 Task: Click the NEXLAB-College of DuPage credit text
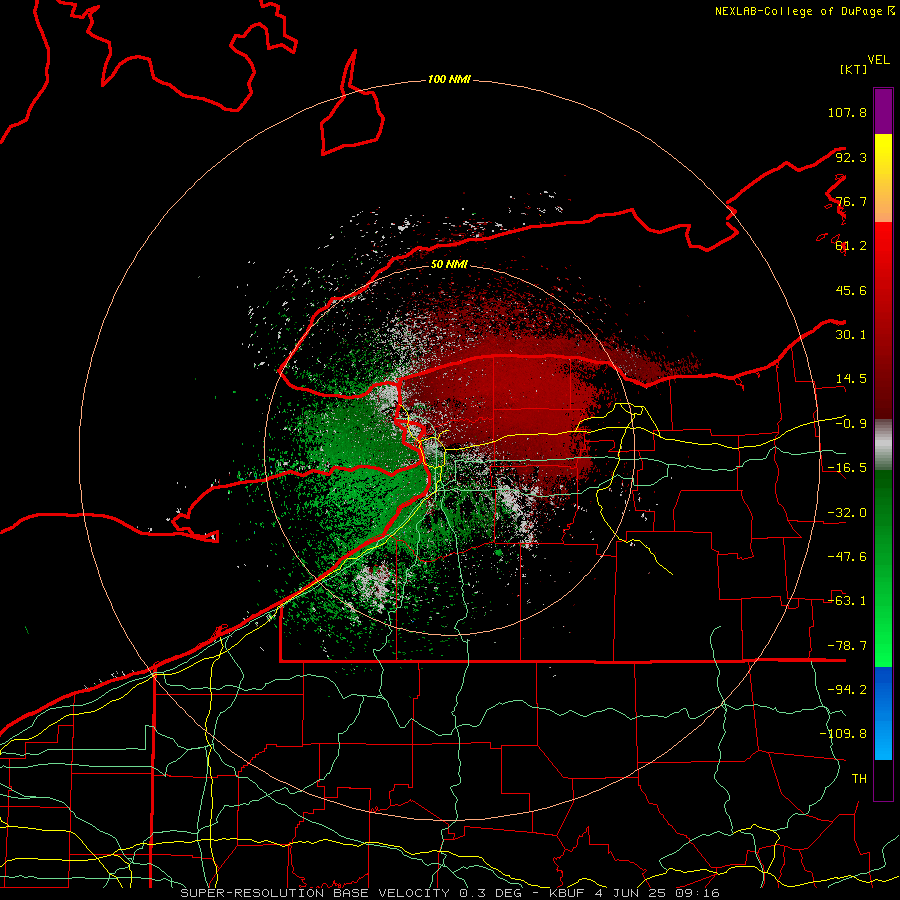799,11
